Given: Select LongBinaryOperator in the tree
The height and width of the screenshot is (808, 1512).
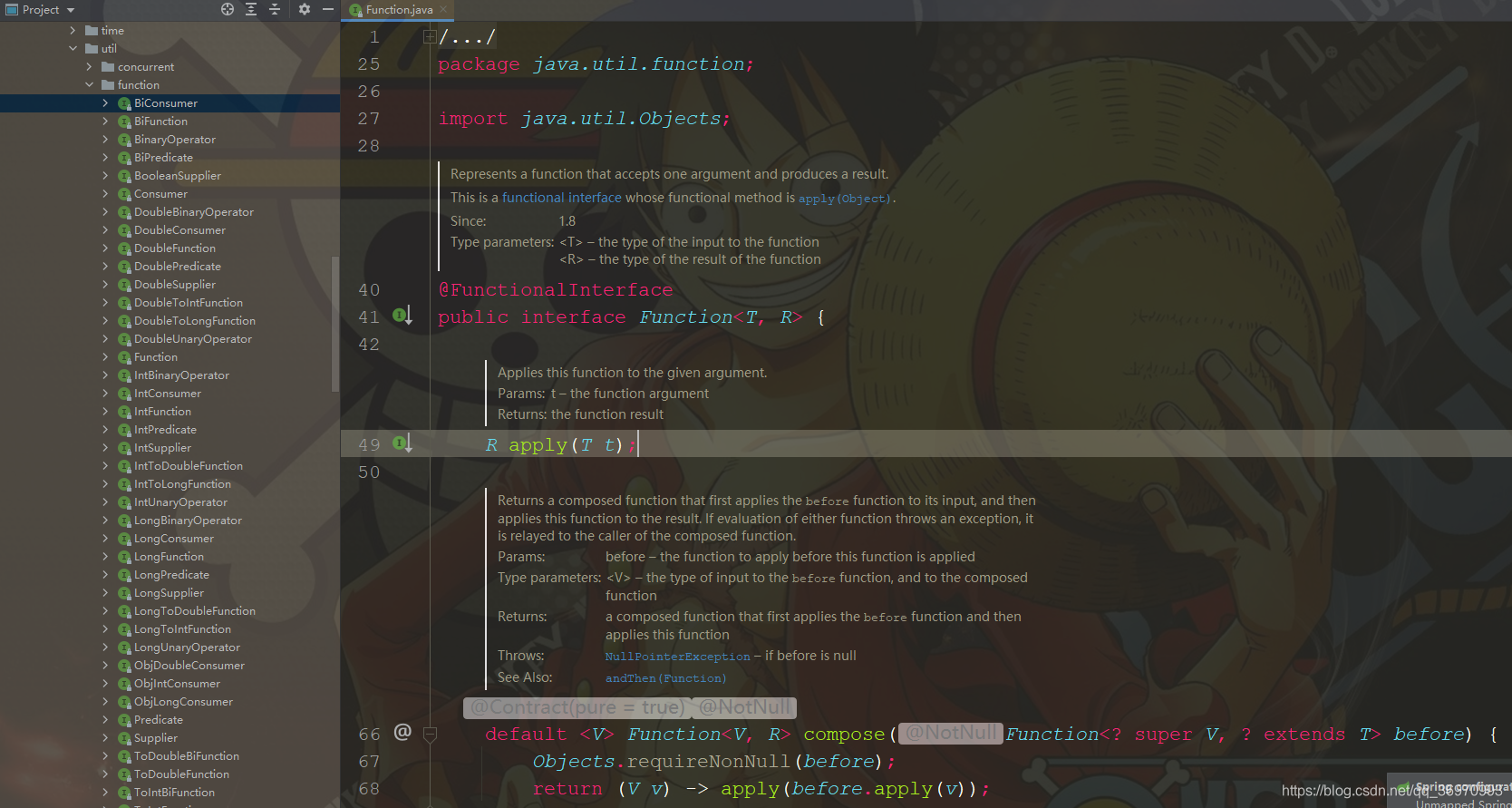Looking at the screenshot, I should [188, 521].
